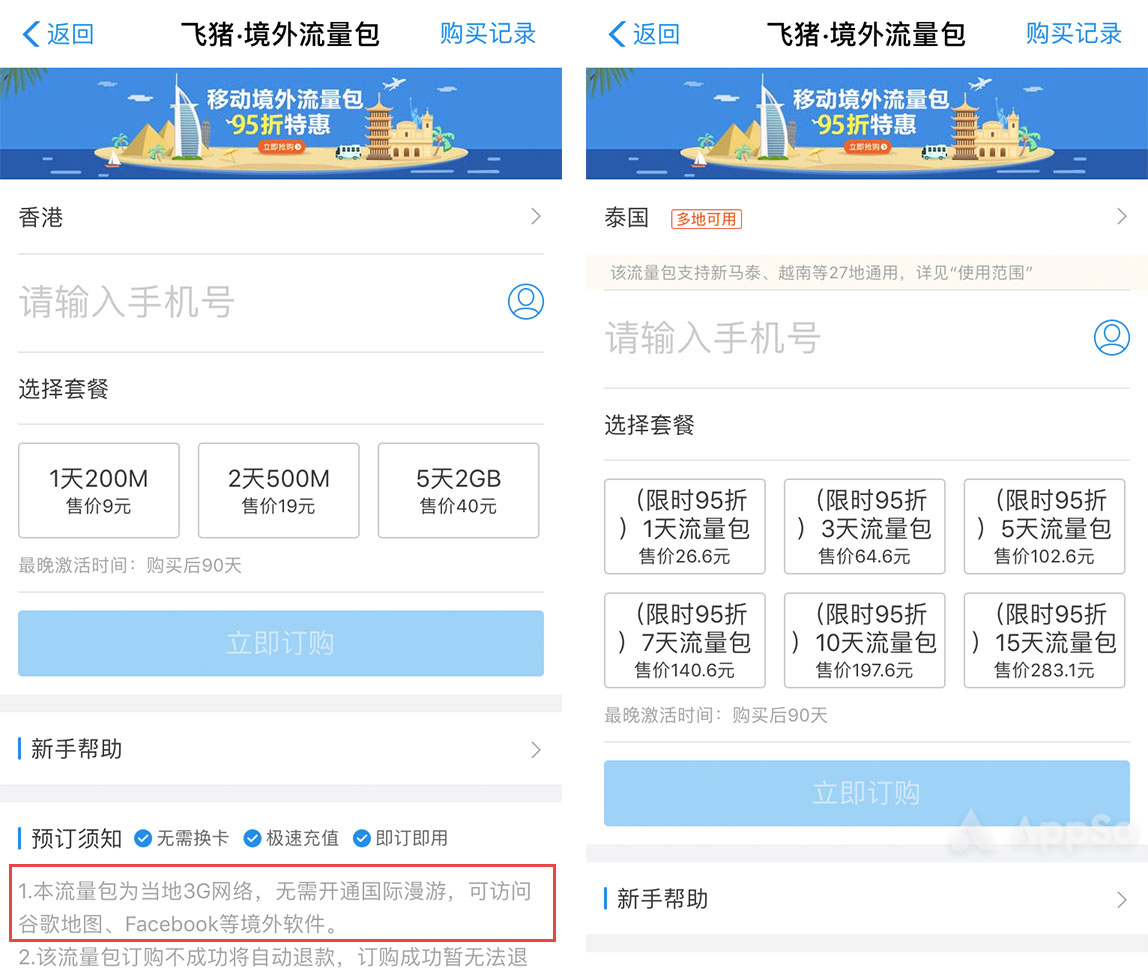The image size is (1148, 971).
Task: Click the contact picker icon on the Thailand page
Action: (1112, 337)
